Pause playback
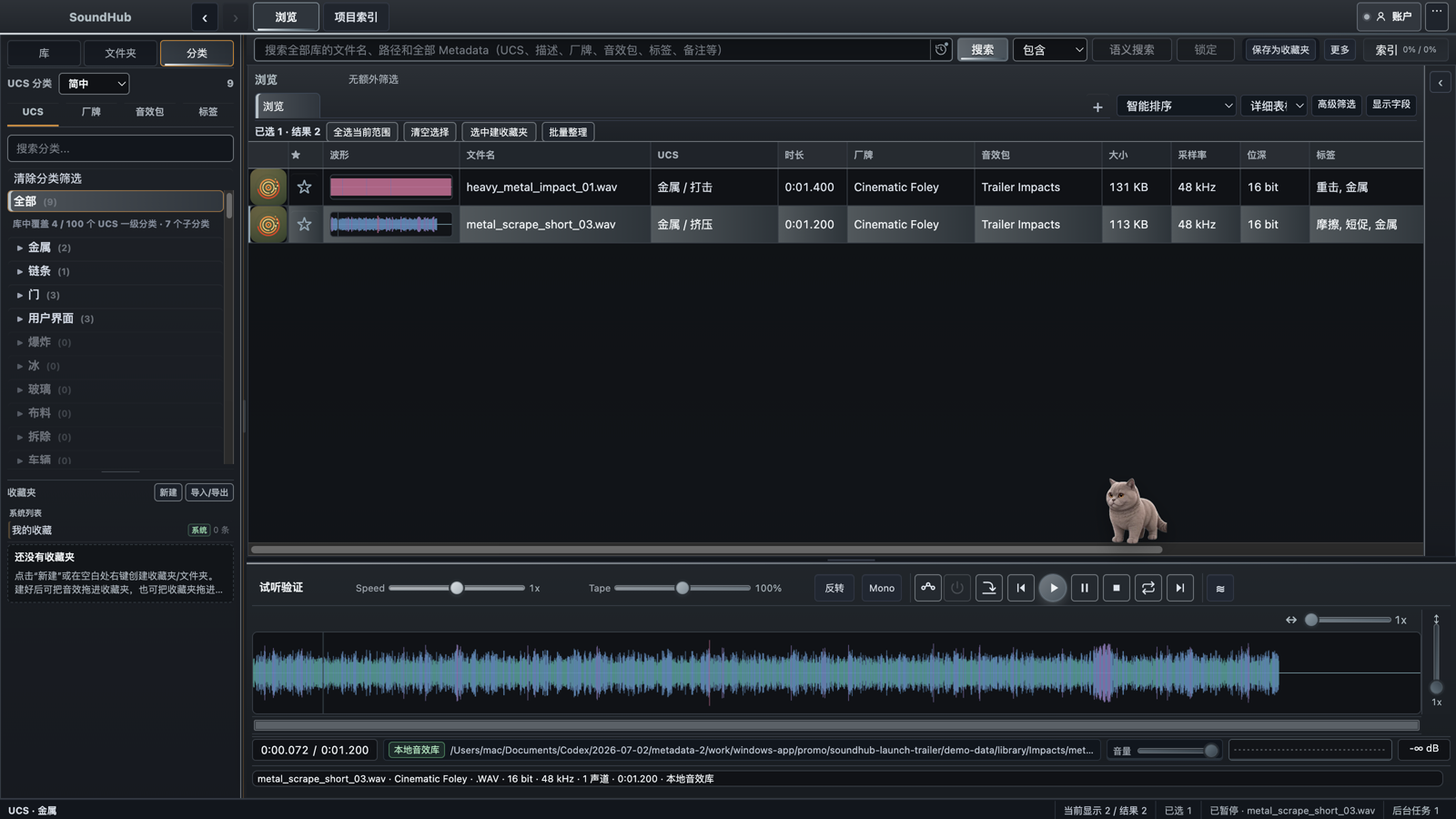 [1085, 588]
